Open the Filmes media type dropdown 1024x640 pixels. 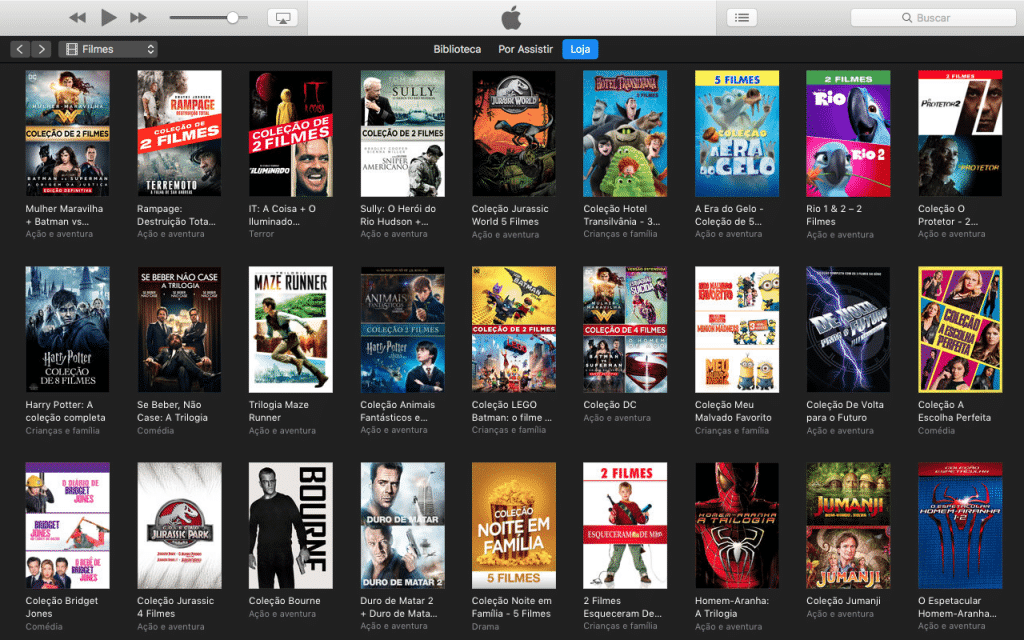(x=108, y=49)
